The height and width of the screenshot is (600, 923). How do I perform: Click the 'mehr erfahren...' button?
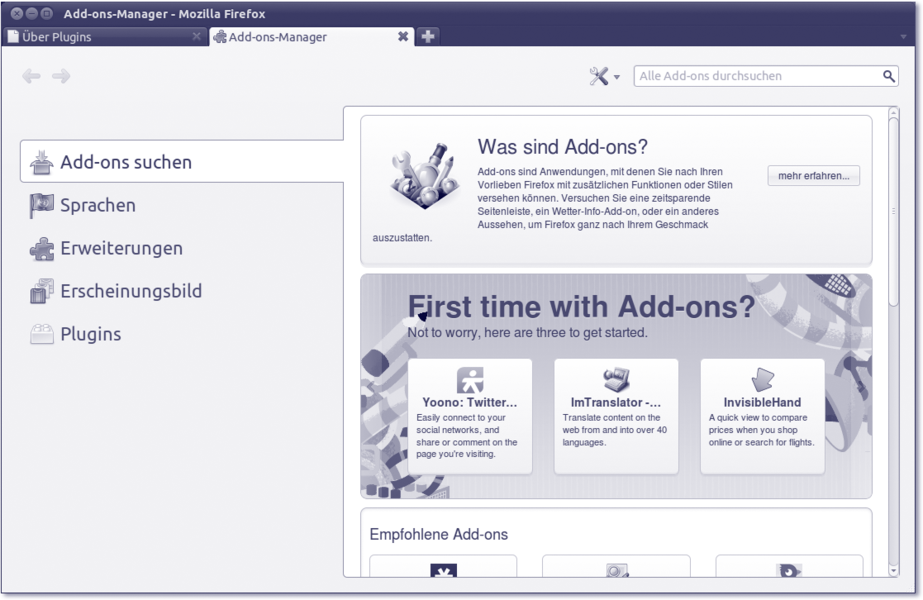pyautogui.click(x=813, y=176)
